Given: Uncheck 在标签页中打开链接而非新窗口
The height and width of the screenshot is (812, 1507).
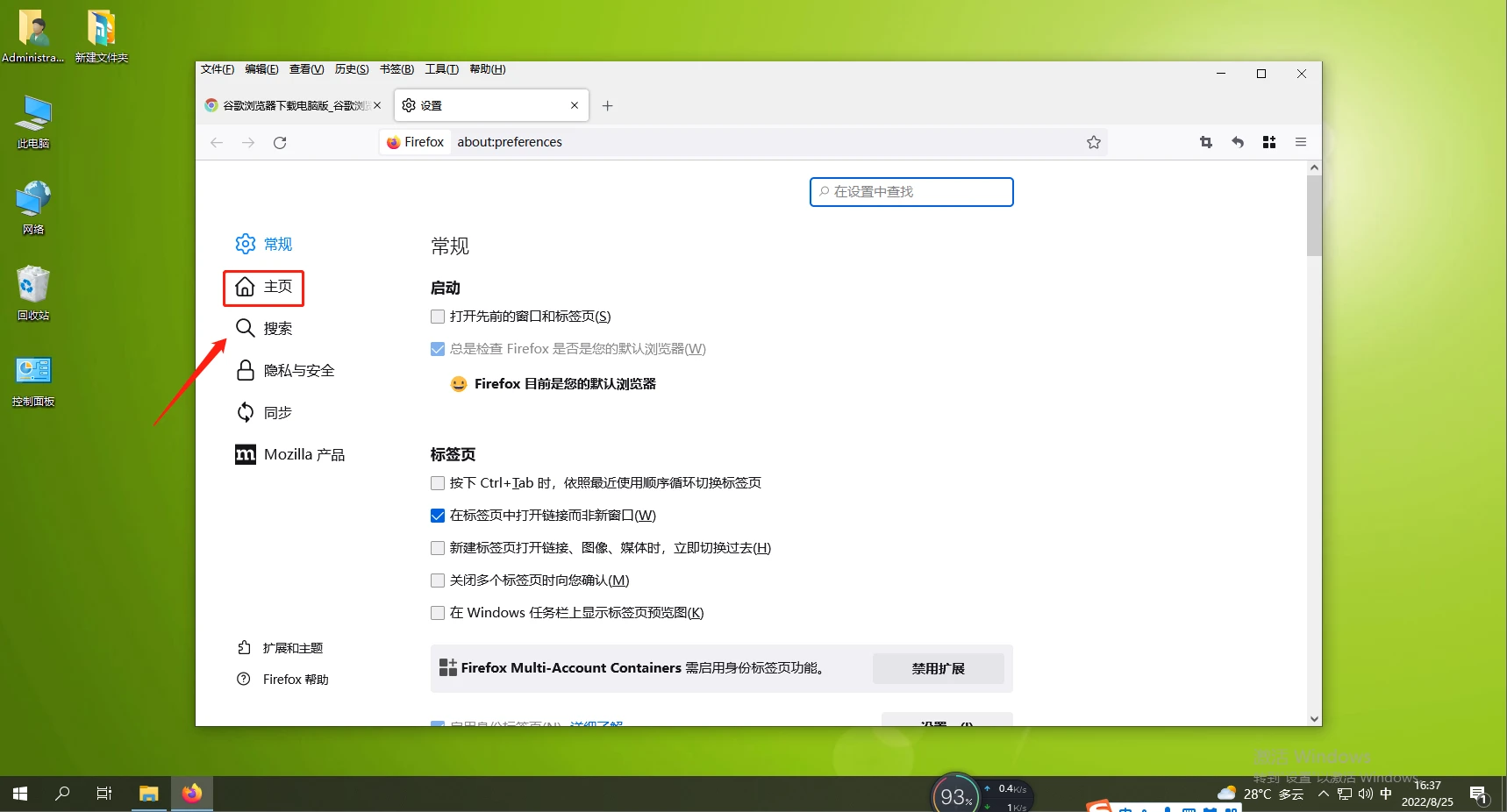Looking at the screenshot, I should pos(438,516).
